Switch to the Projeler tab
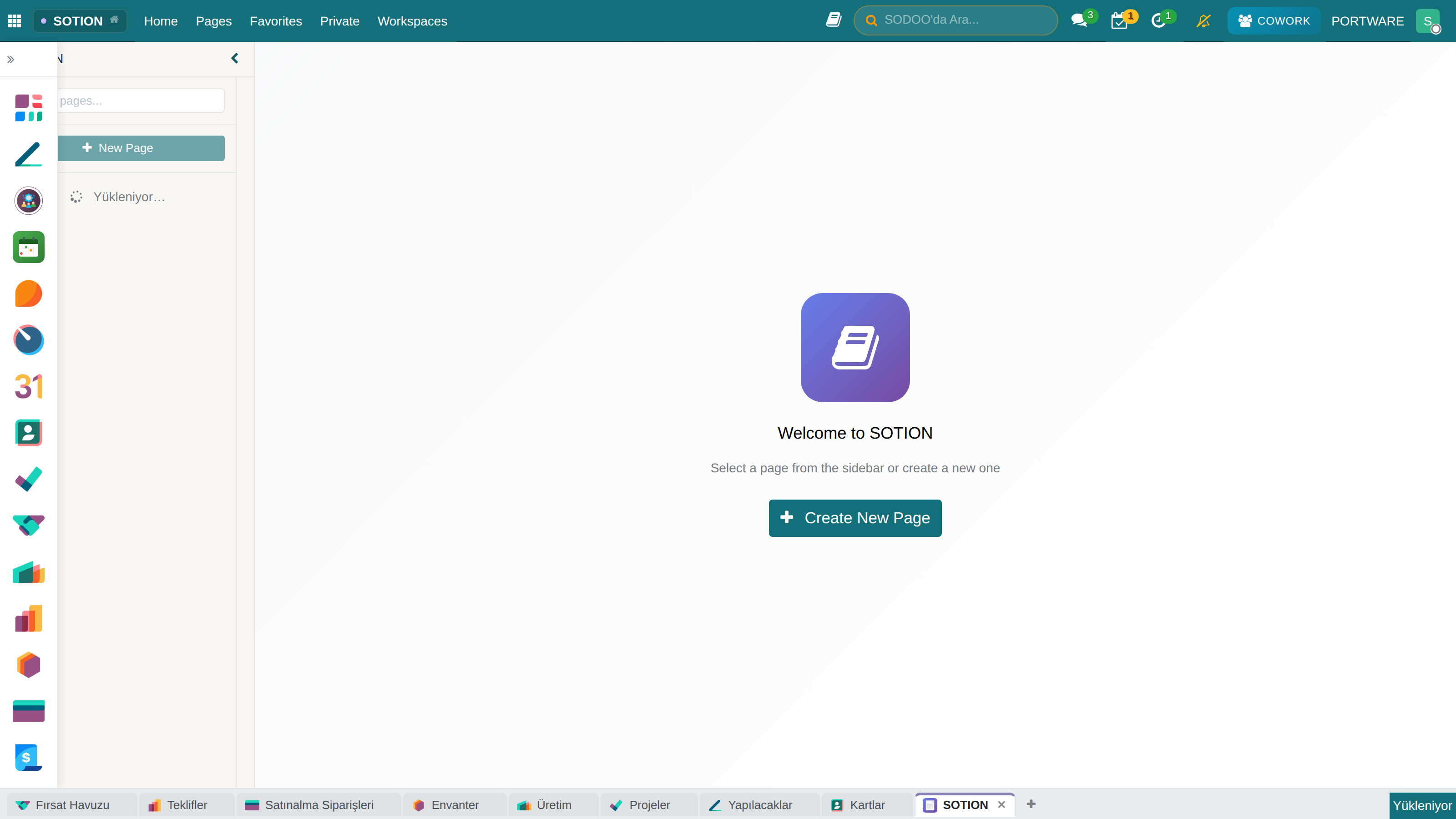The width and height of the screenshot is (1456, 819). pyautogui.click(x=649, y=805)
